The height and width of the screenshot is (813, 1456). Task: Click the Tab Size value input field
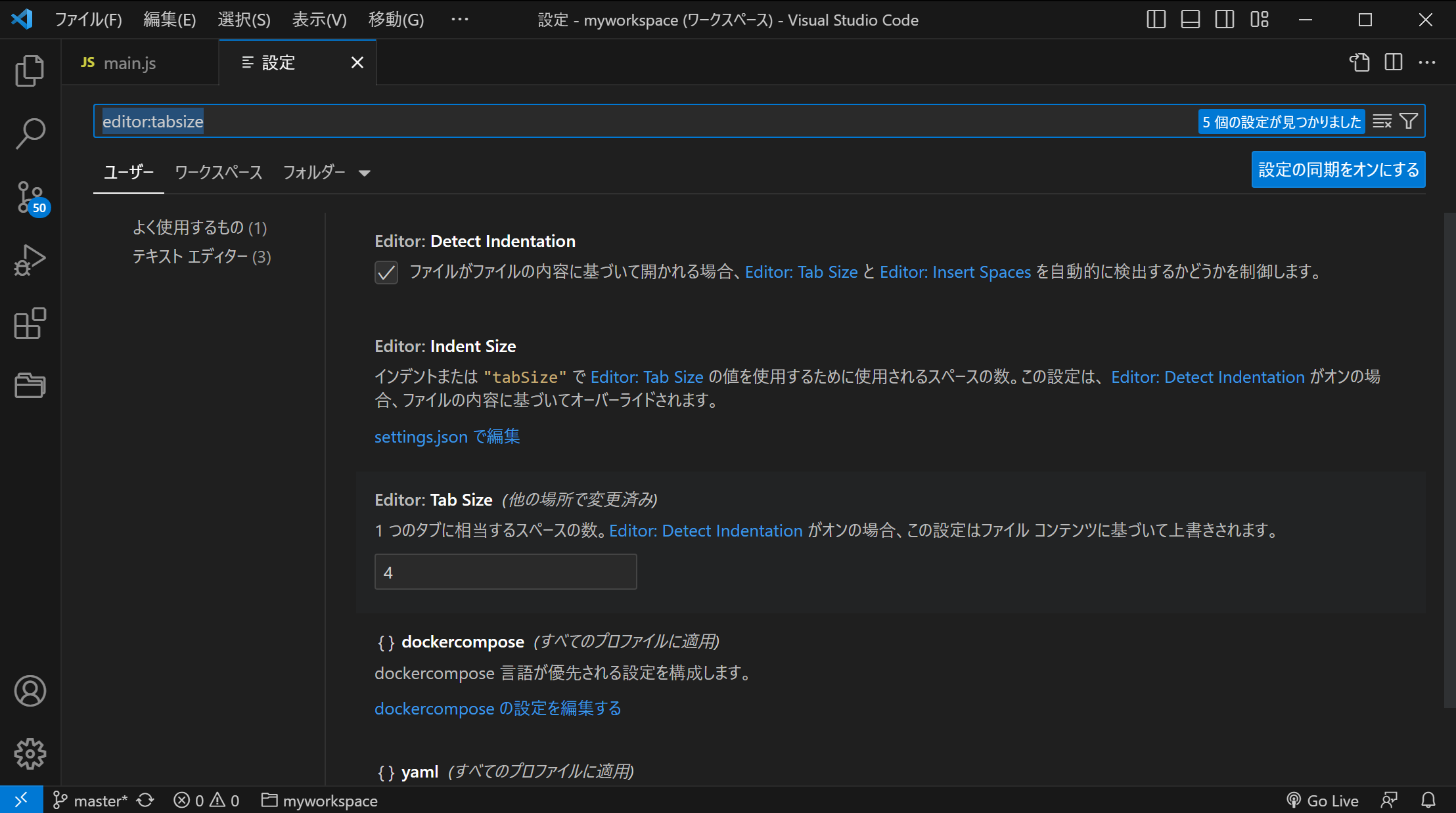tap(506, 572)
